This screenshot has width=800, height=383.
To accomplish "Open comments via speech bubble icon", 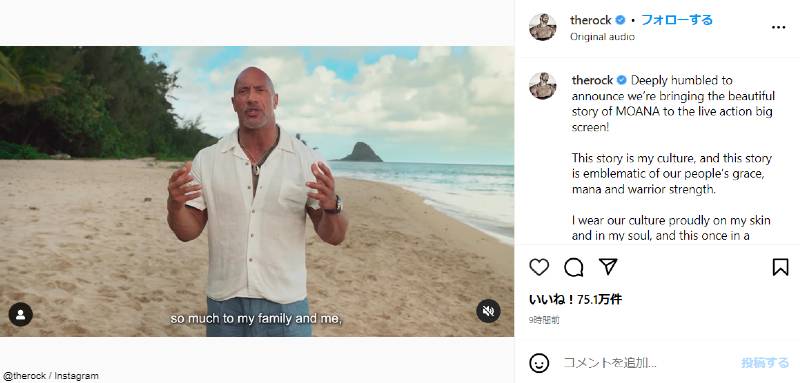I will pyautogui.click(x=573, y=267).
